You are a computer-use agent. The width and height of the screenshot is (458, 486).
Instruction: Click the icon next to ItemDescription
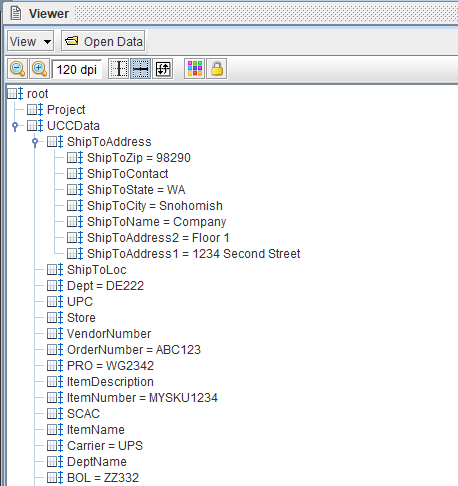[x=55, y=382]
